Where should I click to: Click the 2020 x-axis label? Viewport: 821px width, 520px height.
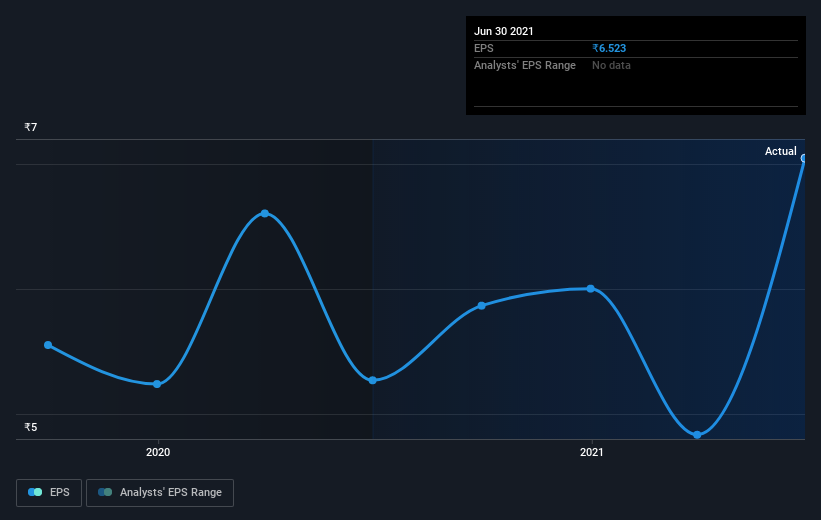tap(158, 452)
